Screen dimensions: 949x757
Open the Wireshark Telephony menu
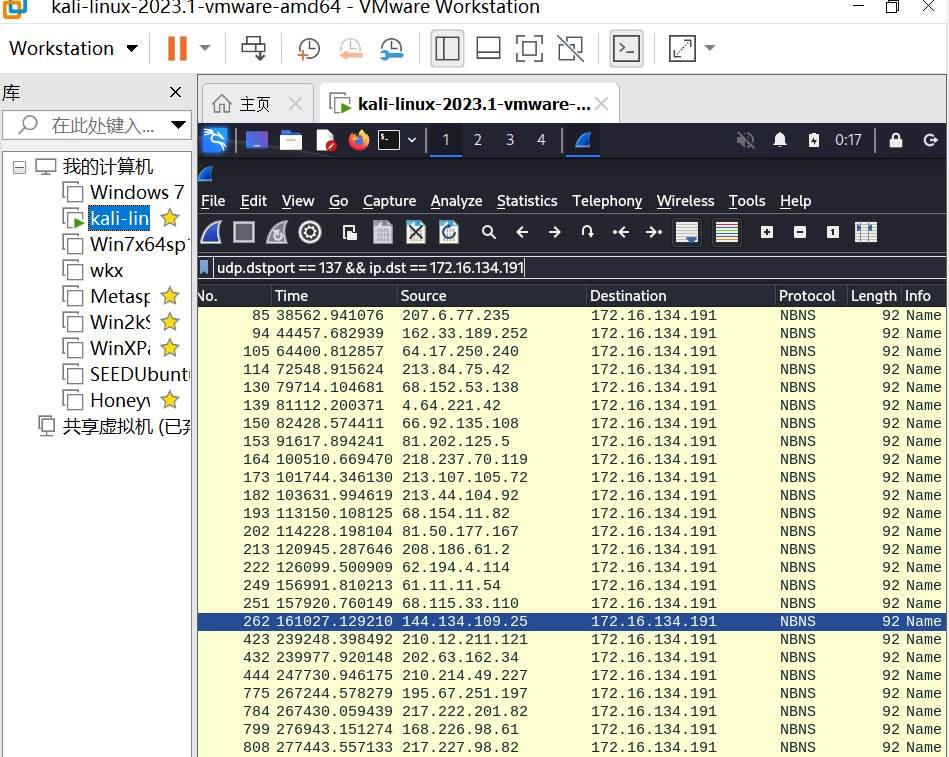(607, 201)
